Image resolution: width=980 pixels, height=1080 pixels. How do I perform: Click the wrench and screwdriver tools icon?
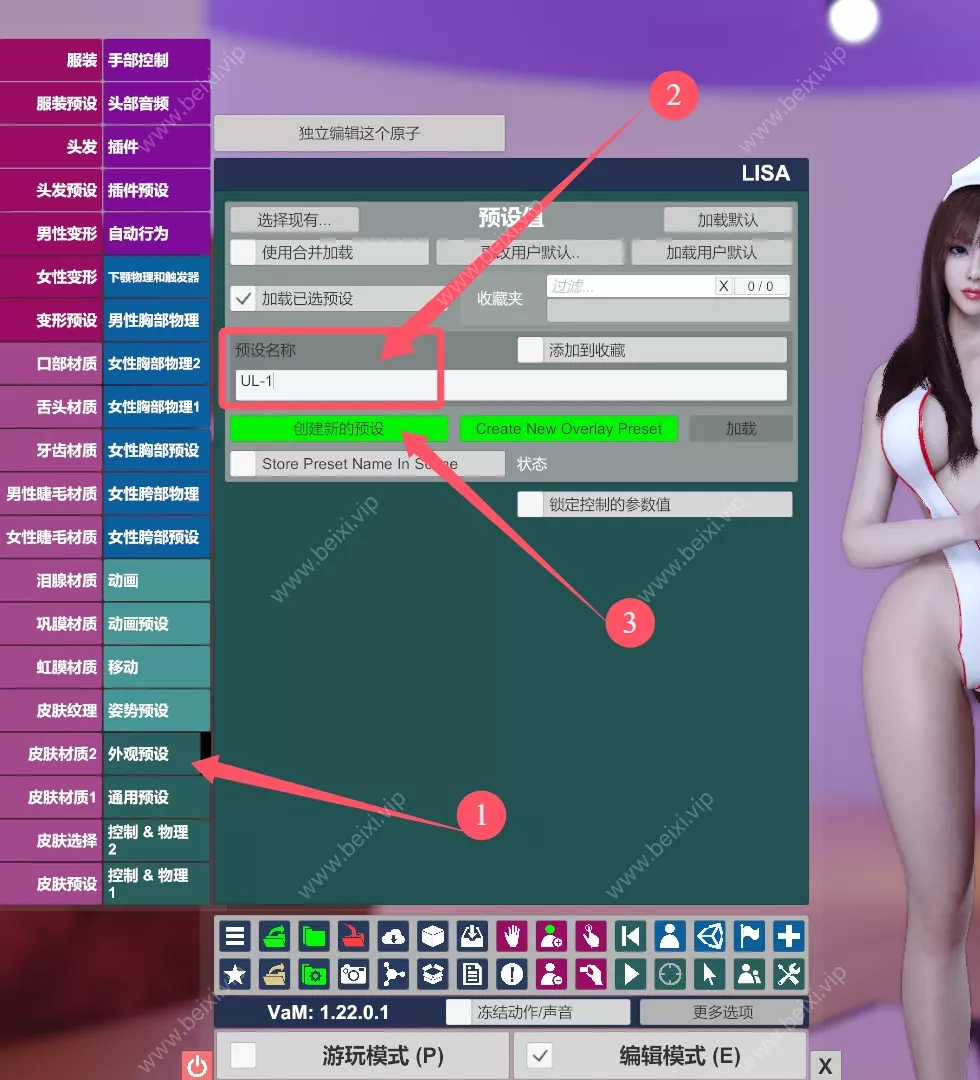pos(789,973)
